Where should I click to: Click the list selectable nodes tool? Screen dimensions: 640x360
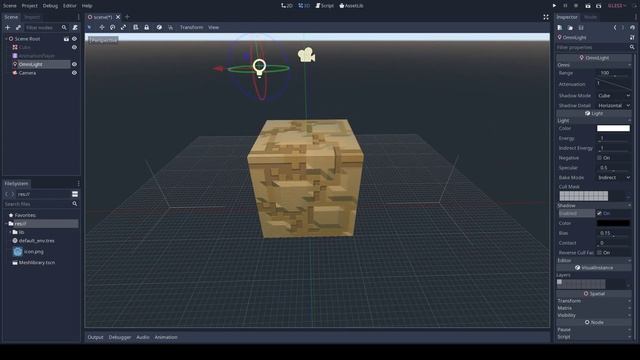point(136,27)
